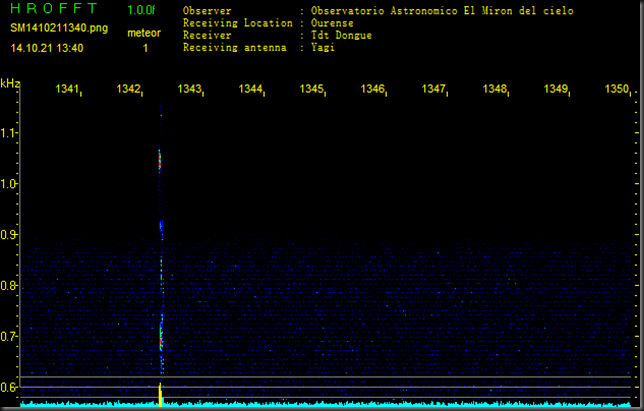
Task: Click the 1348 time axis marker
Action: click(494, 89)
